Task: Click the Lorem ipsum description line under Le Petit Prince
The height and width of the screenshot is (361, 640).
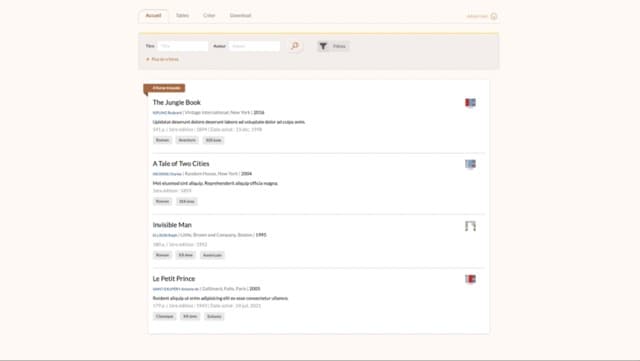Action: click(220, 299)
